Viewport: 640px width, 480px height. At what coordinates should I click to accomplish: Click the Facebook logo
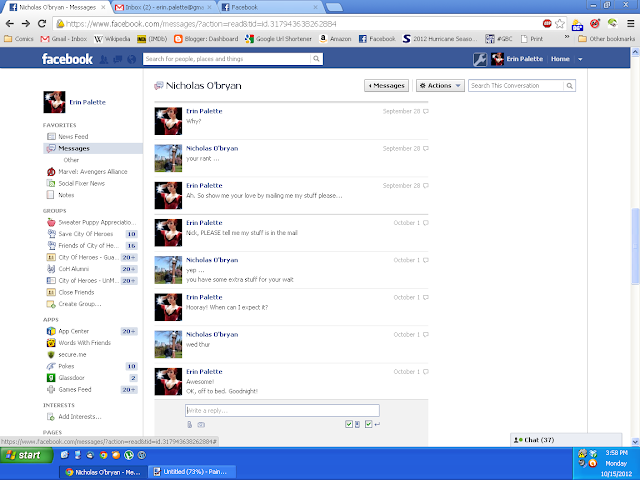pyautogui.click(x=67, y=59)
